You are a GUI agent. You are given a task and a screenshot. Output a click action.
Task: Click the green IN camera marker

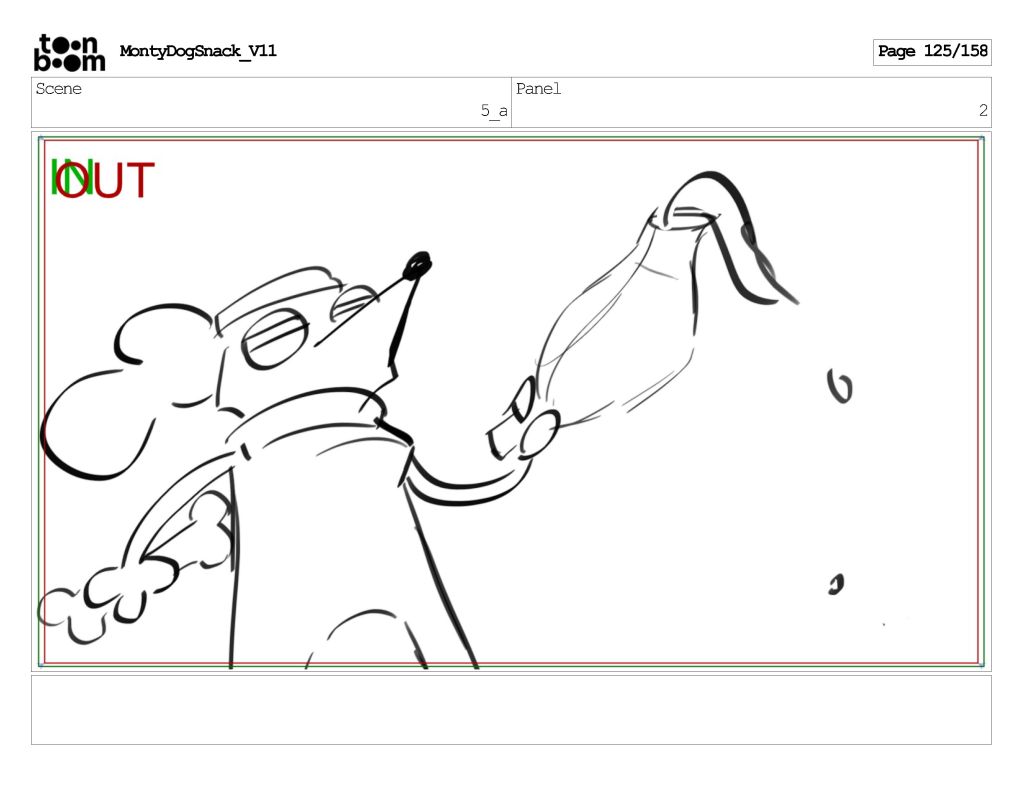pyautogui.click(x=66, y=179)
